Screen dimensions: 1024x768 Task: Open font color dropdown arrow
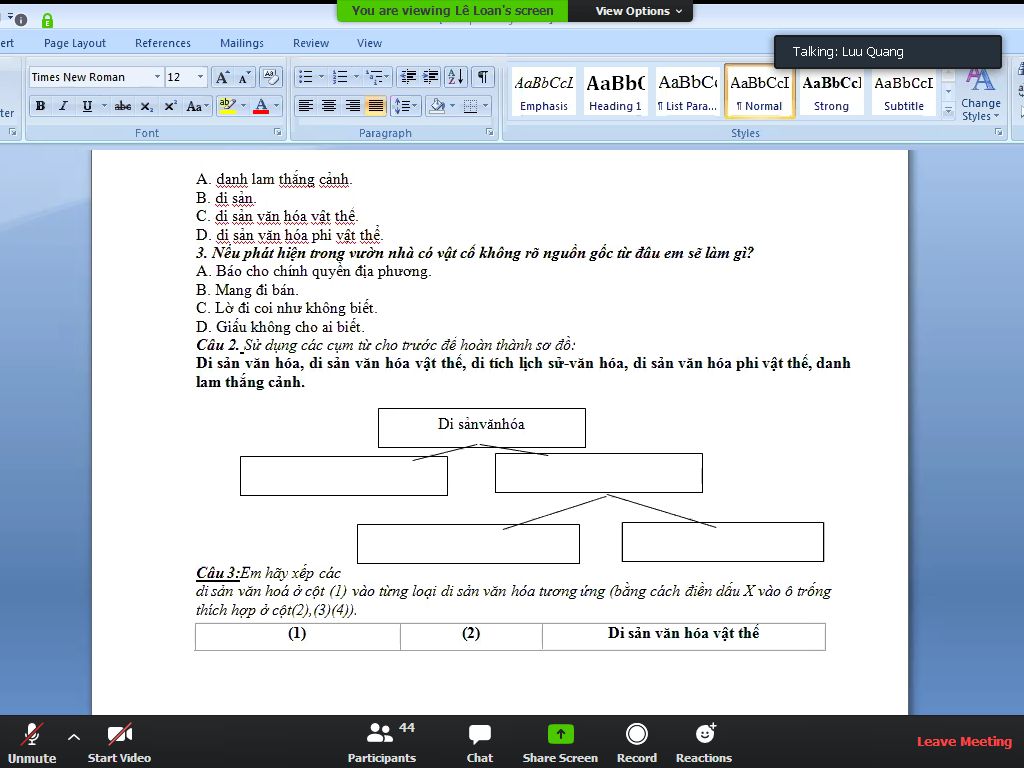click(277, 106)
